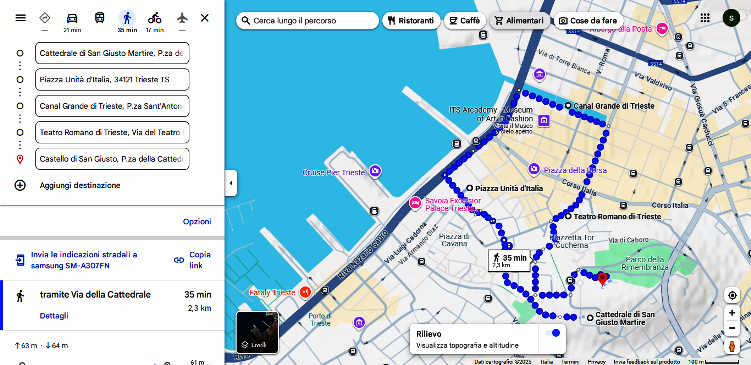Image resolution: width=751 pixels, height=365 pixels.
Task: Select walking travel mode
Action: coord(127,18)
